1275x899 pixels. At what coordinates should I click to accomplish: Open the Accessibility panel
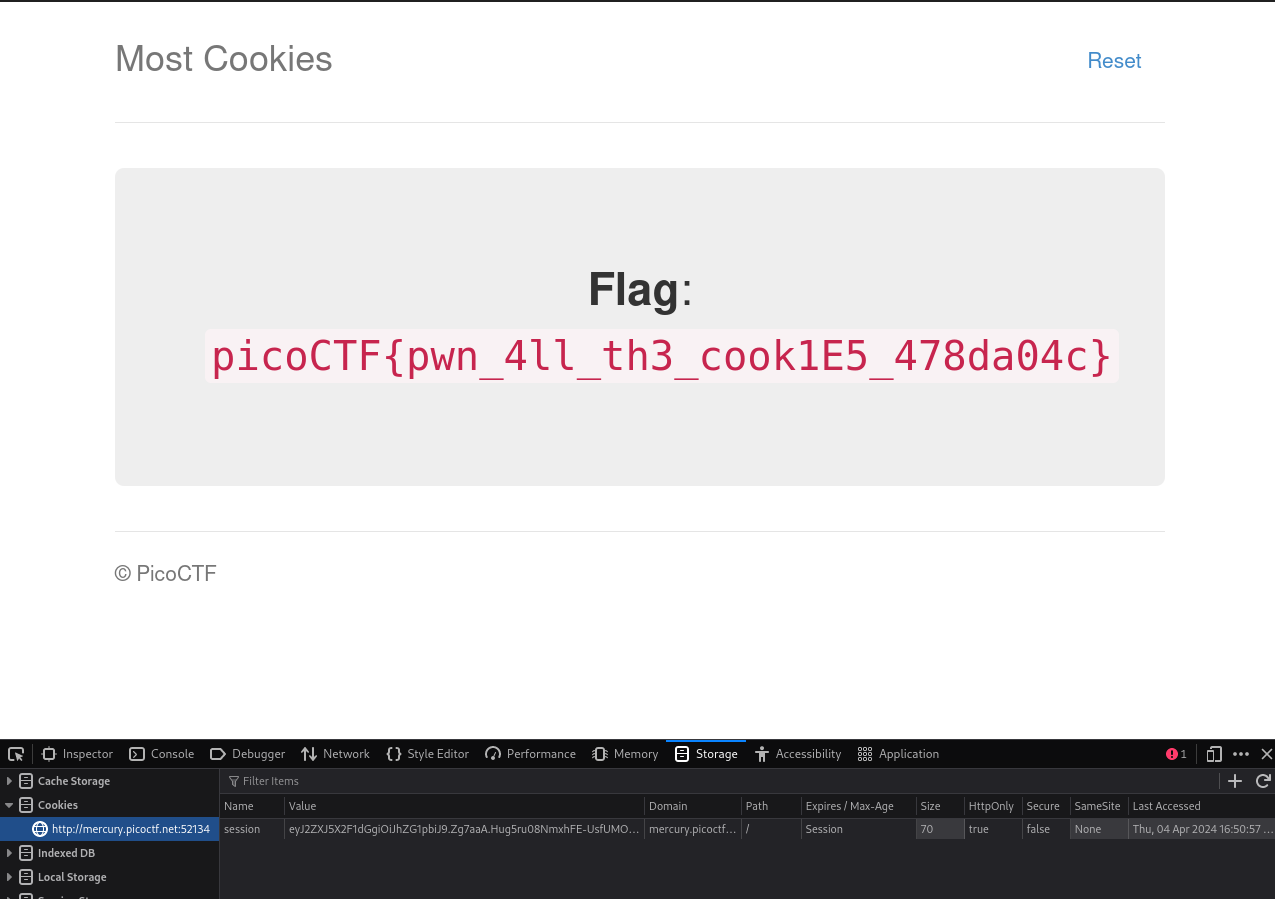tap(798, 754)
